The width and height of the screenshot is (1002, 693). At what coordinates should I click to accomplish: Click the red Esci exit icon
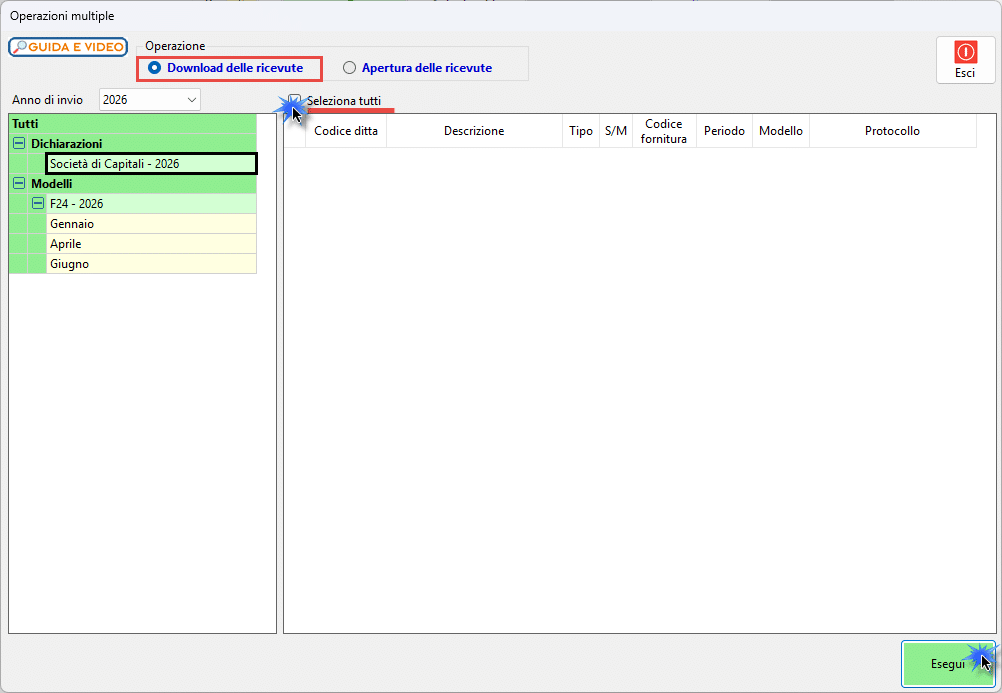click(x=965, y=52)
